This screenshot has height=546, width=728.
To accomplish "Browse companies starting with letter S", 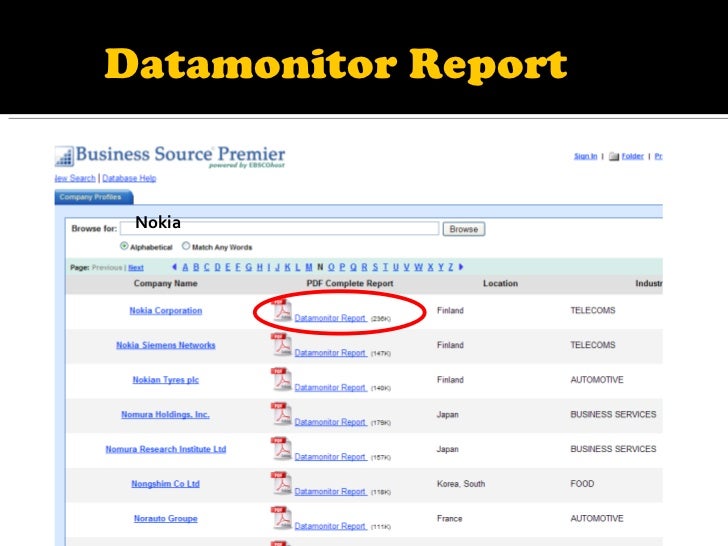I will 375,267.
